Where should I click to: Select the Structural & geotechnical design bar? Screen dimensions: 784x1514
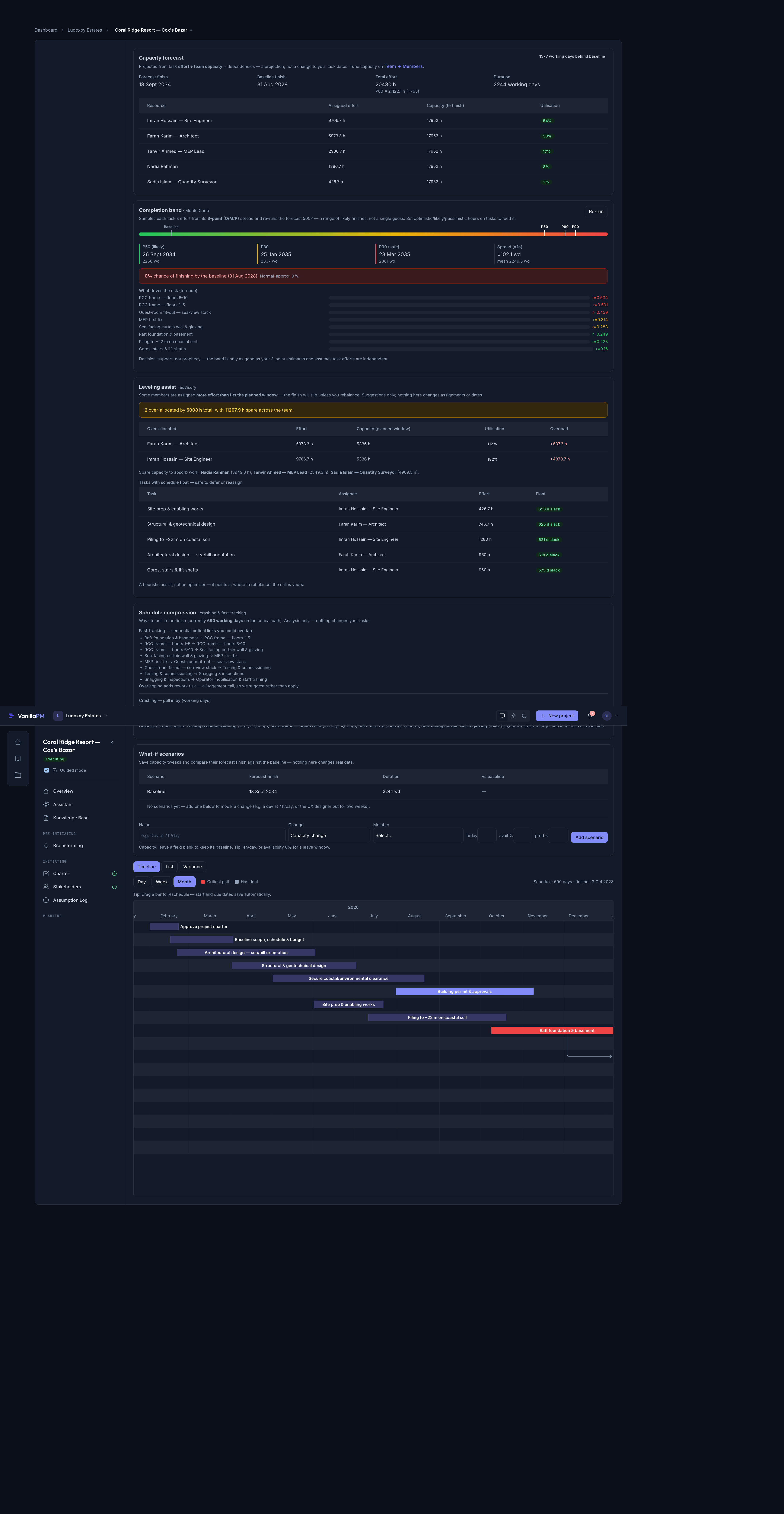click(294, 966)
